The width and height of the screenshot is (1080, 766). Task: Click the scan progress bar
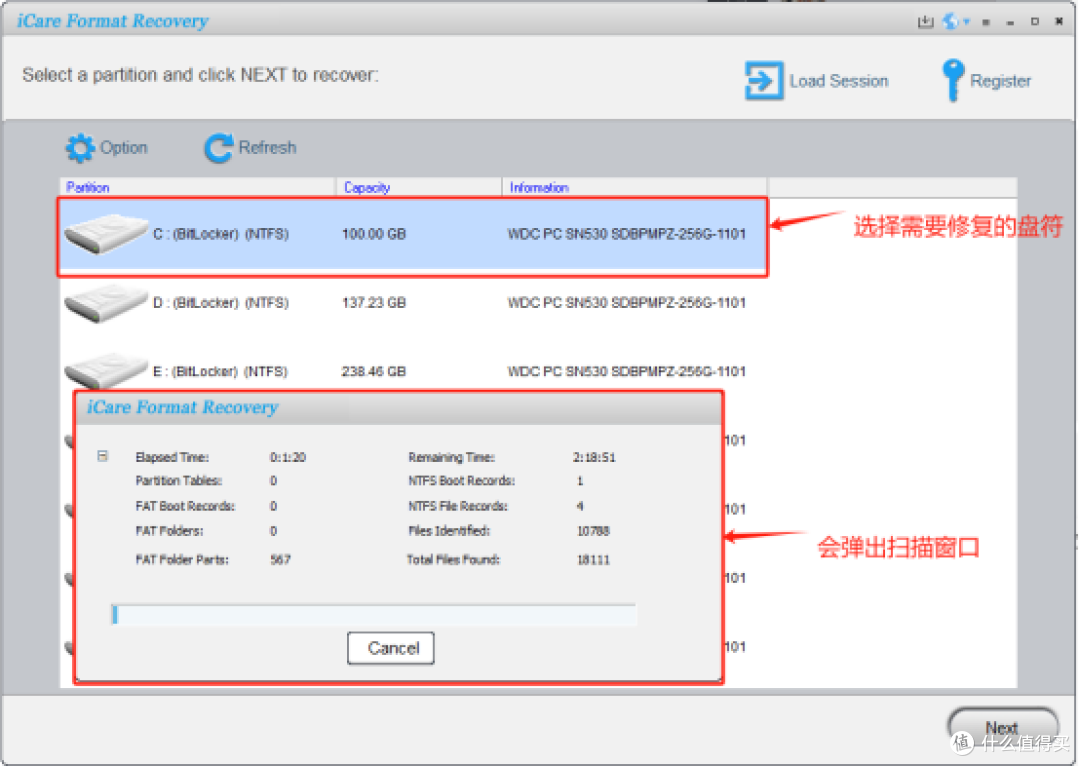tap(373, 614)
